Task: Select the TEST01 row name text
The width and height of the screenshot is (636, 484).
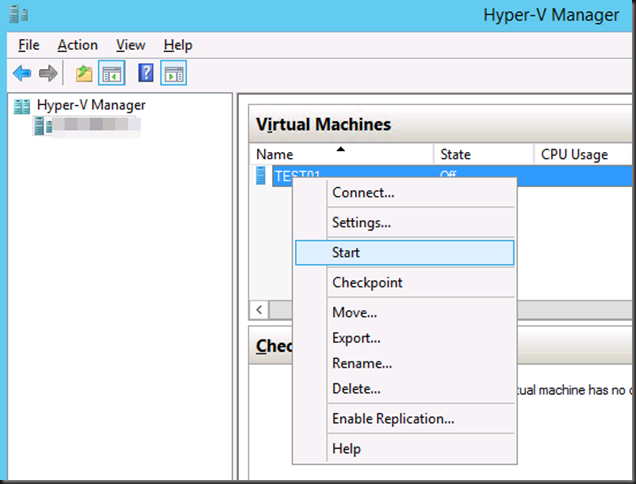Action: coord(297,175)
